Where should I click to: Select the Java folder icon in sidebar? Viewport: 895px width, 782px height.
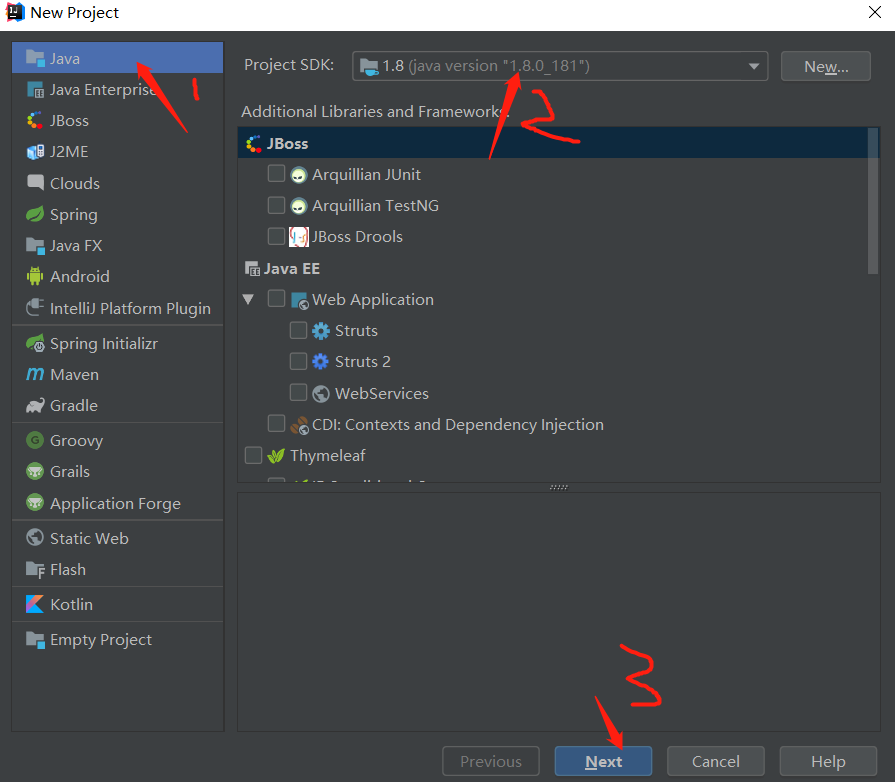click(x=35, y=58)
